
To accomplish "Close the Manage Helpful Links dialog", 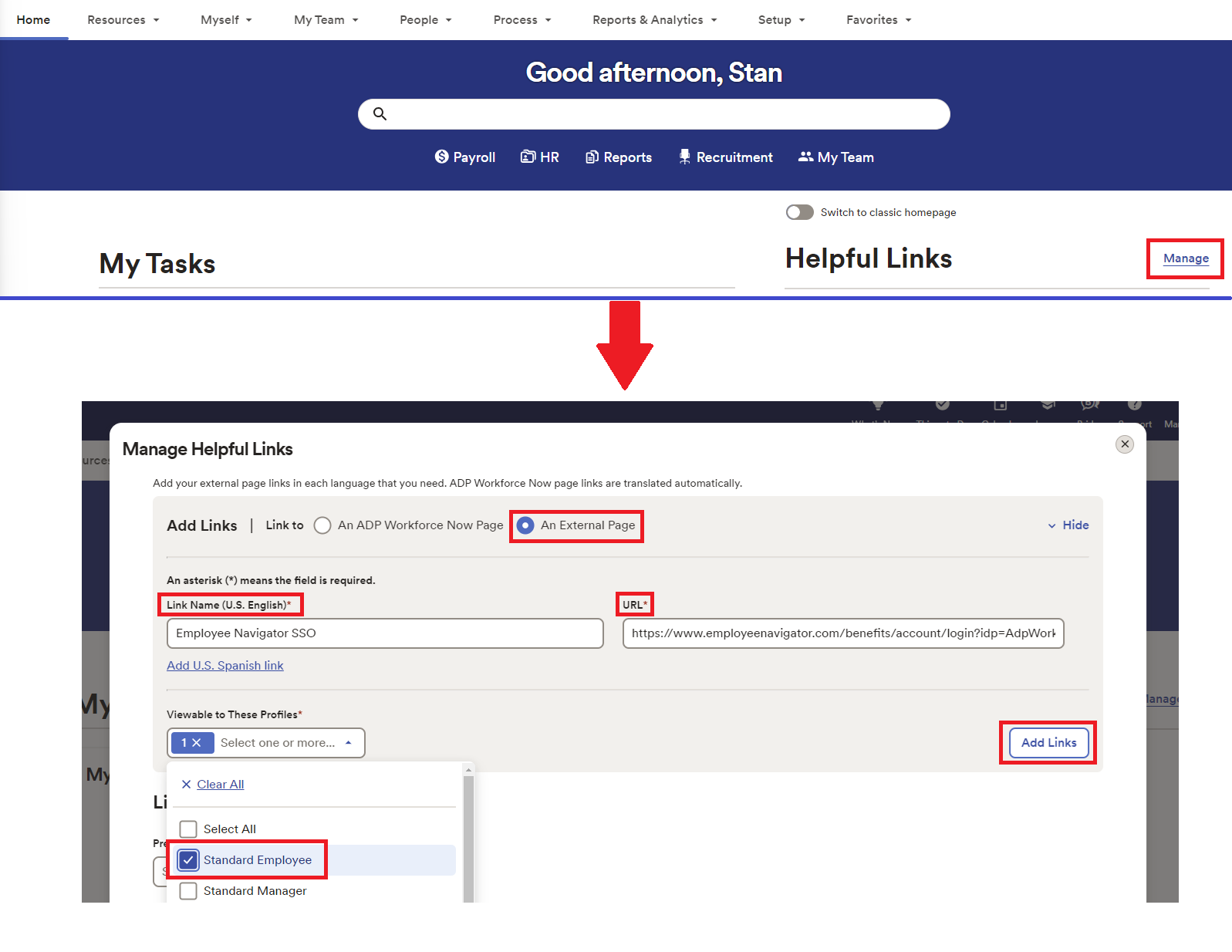I will click(1124, 444).
